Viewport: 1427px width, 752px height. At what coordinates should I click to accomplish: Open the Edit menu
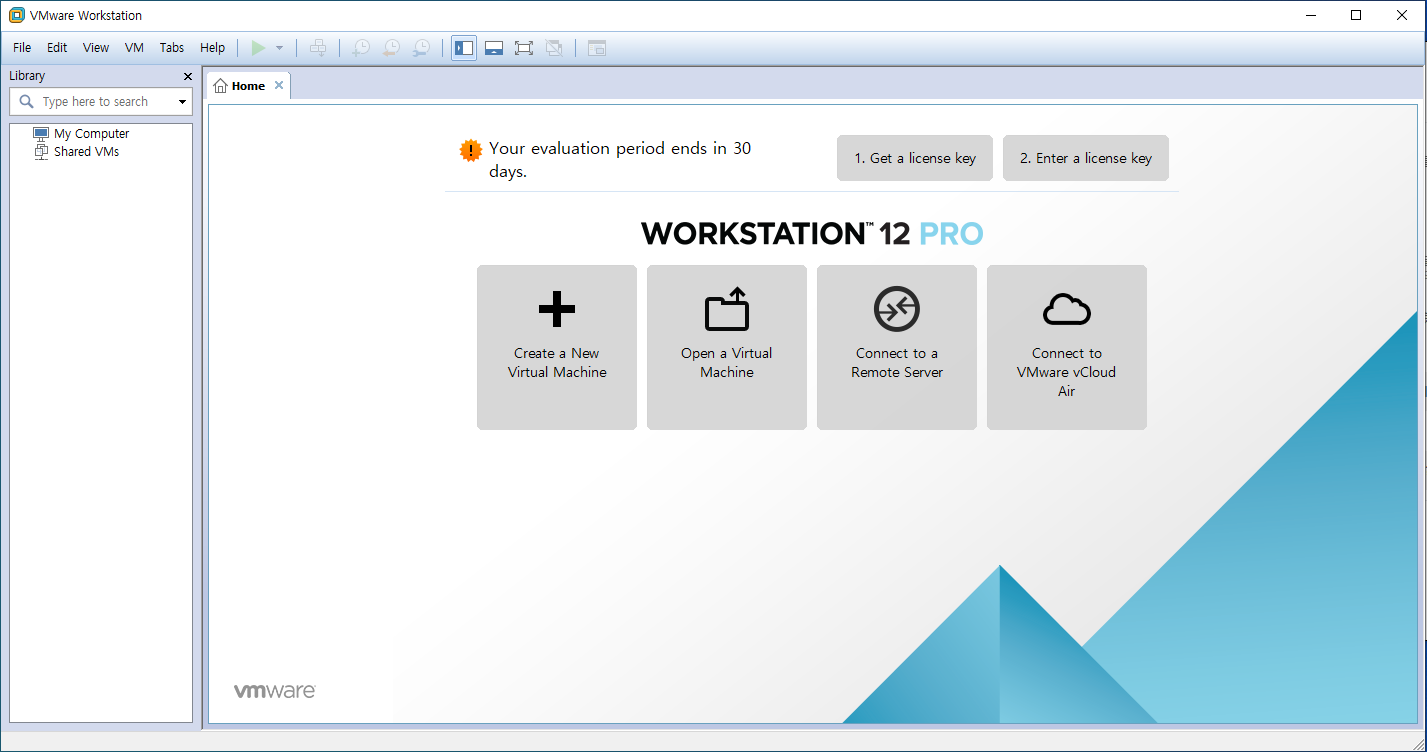pos(57,47)
